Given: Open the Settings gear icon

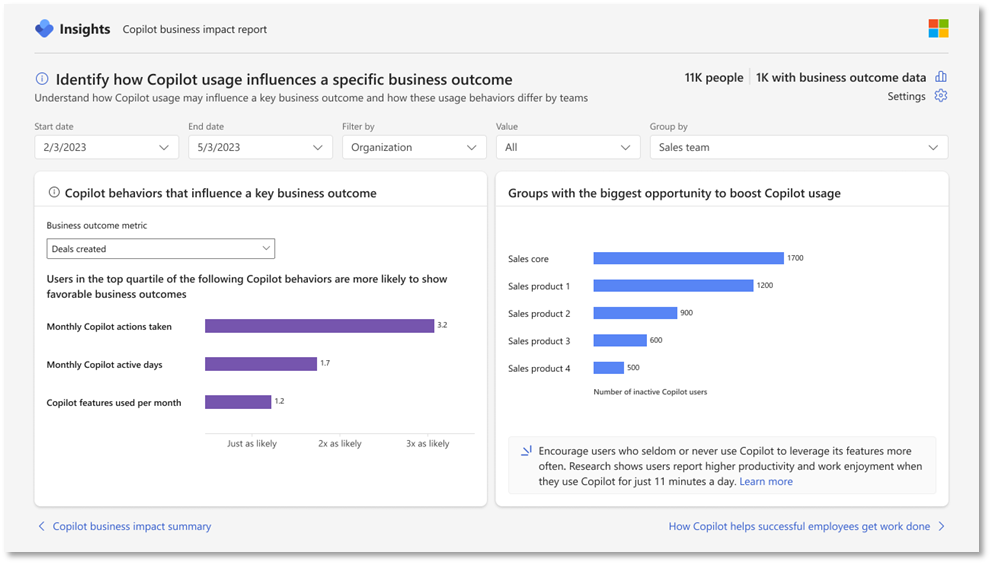Looking at the screenshot, I should tap(940, 96).
